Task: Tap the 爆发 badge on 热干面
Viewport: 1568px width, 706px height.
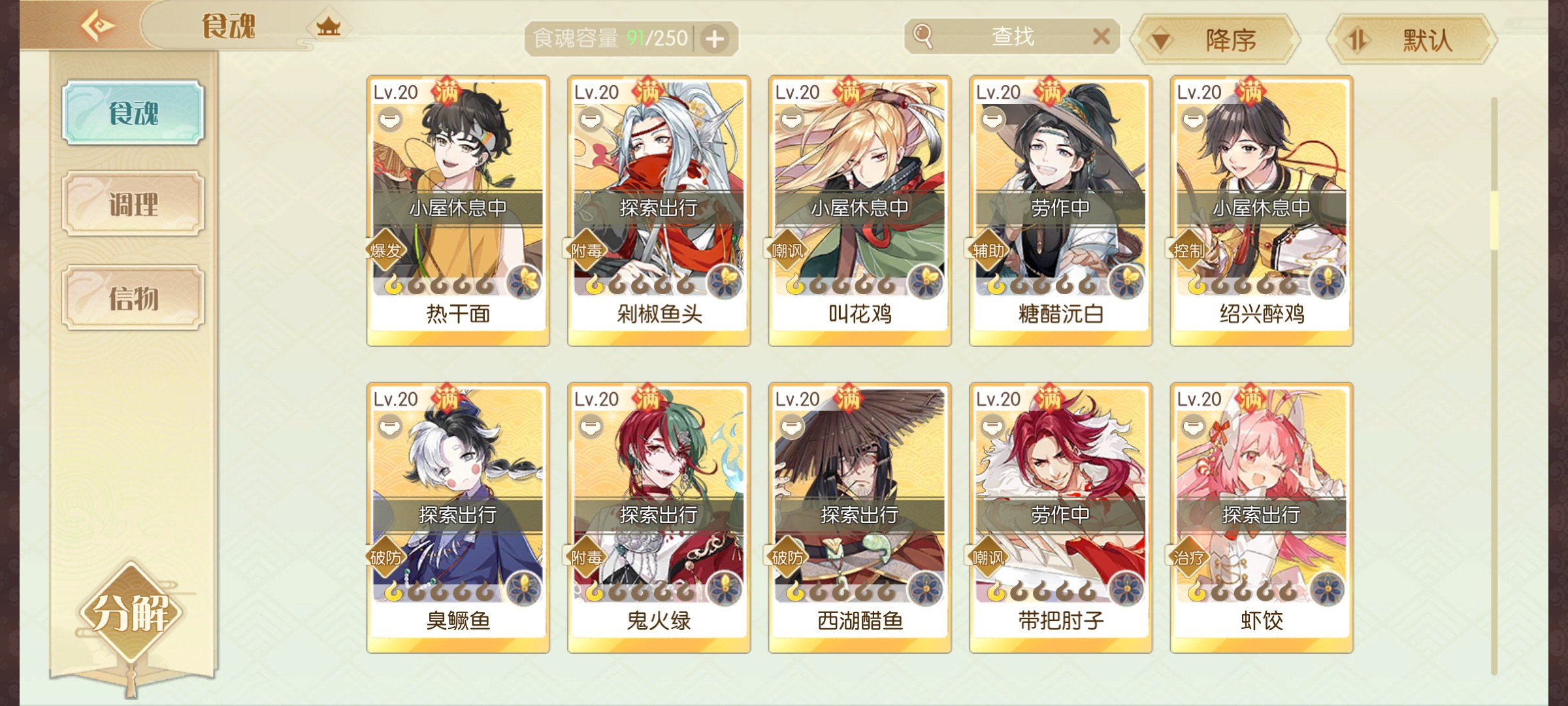Action: [x=385, y=250]
